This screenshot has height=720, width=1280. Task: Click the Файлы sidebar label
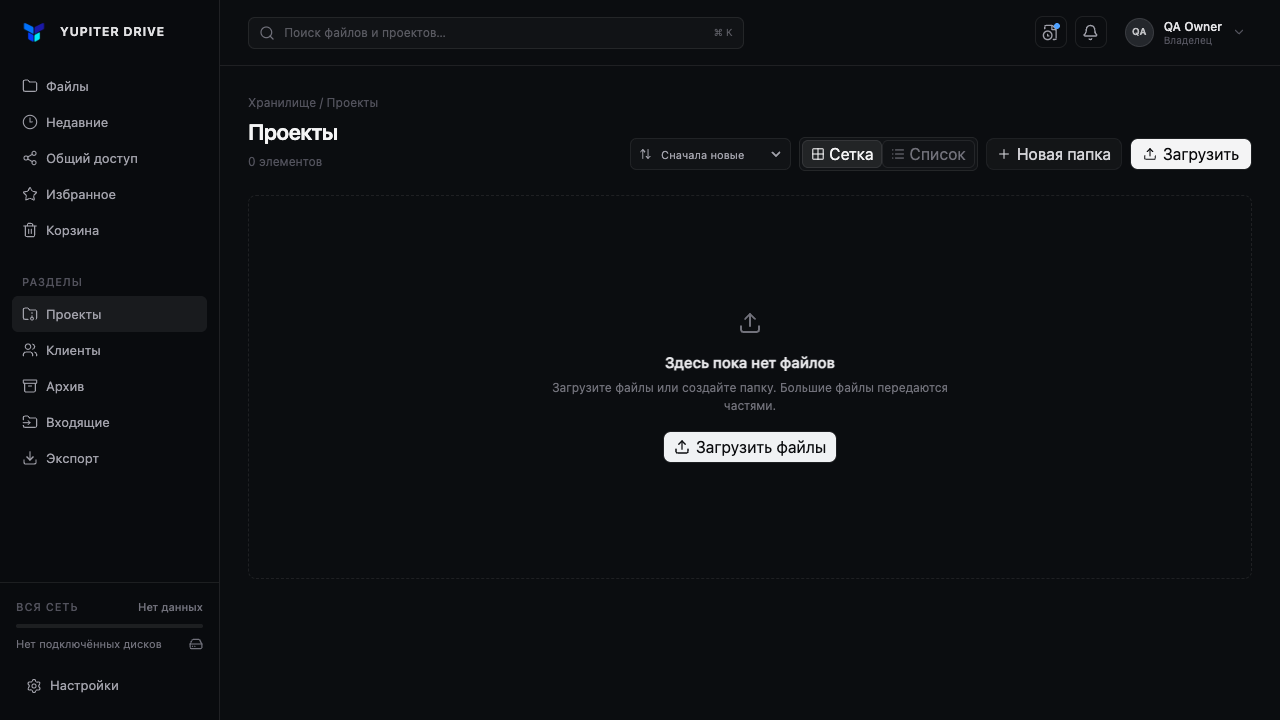pos(67,86)
